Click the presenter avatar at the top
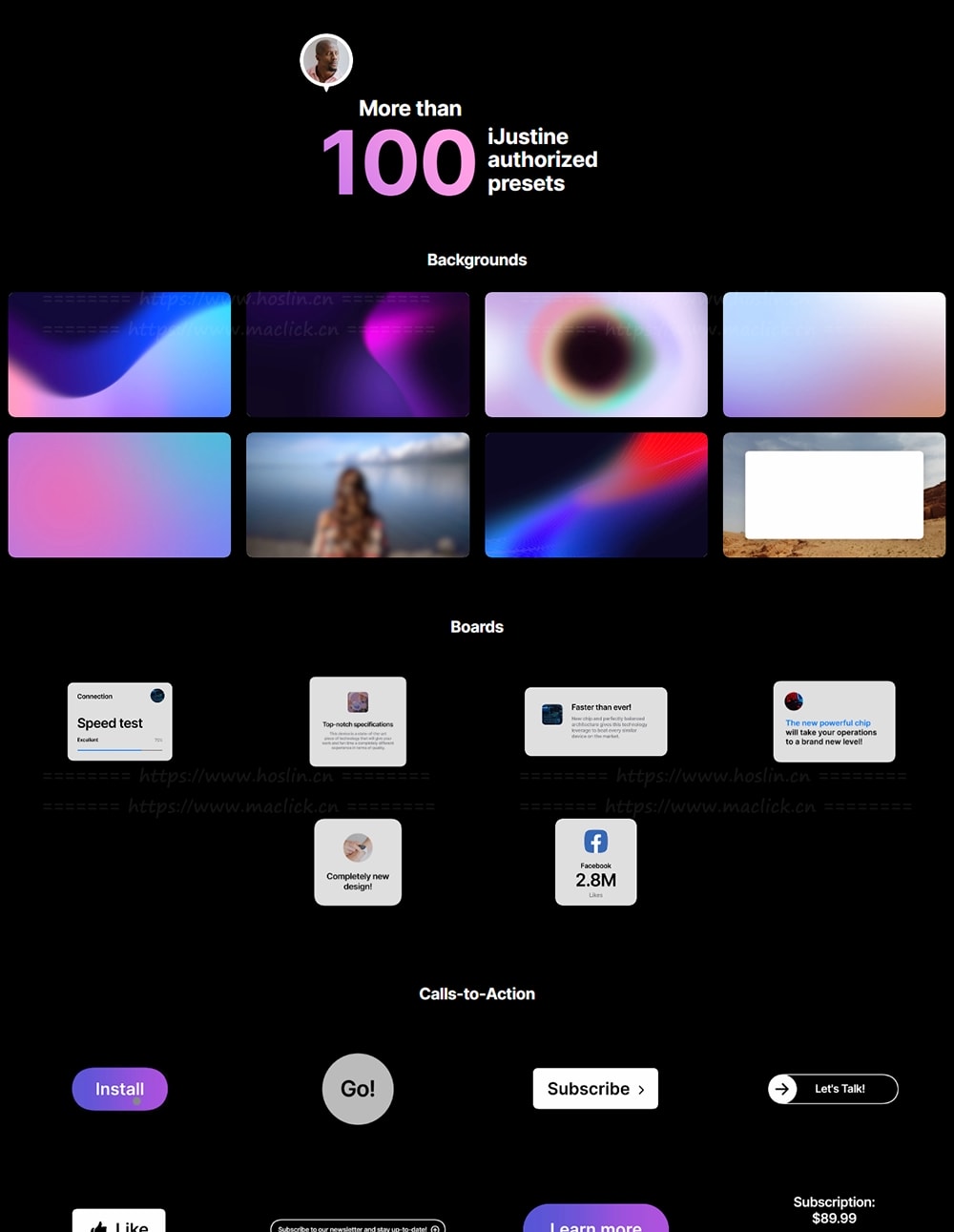Image resolution: width=954 pixels, height=1232 pixels. pos(326,61)
